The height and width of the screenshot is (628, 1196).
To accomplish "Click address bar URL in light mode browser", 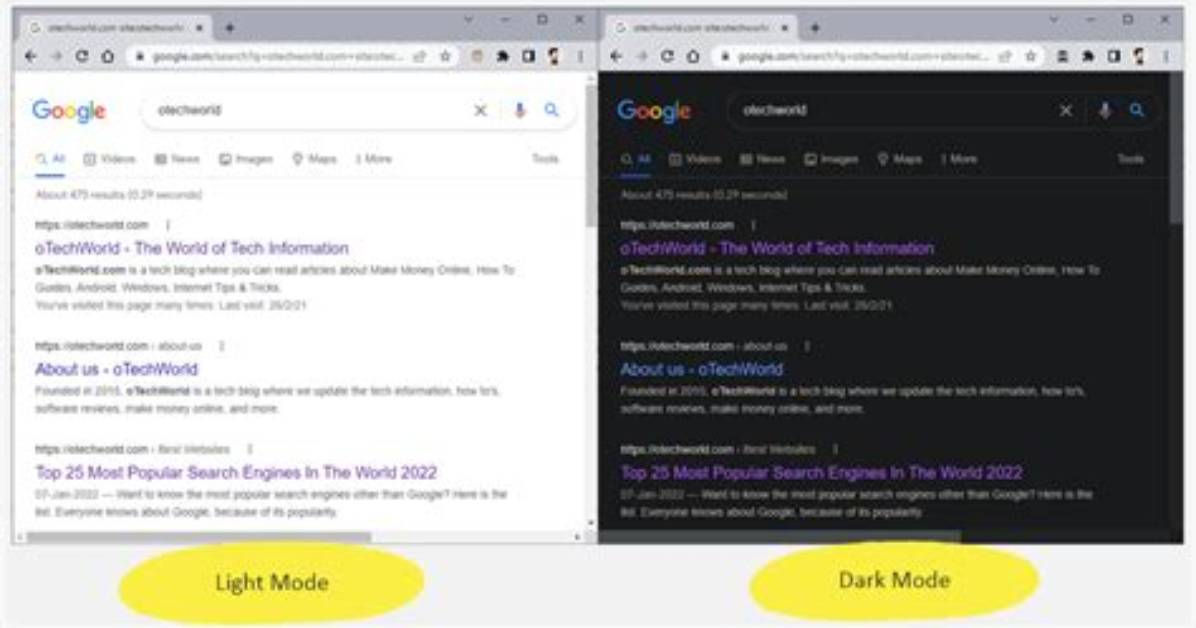I will [x=278, y=56].
